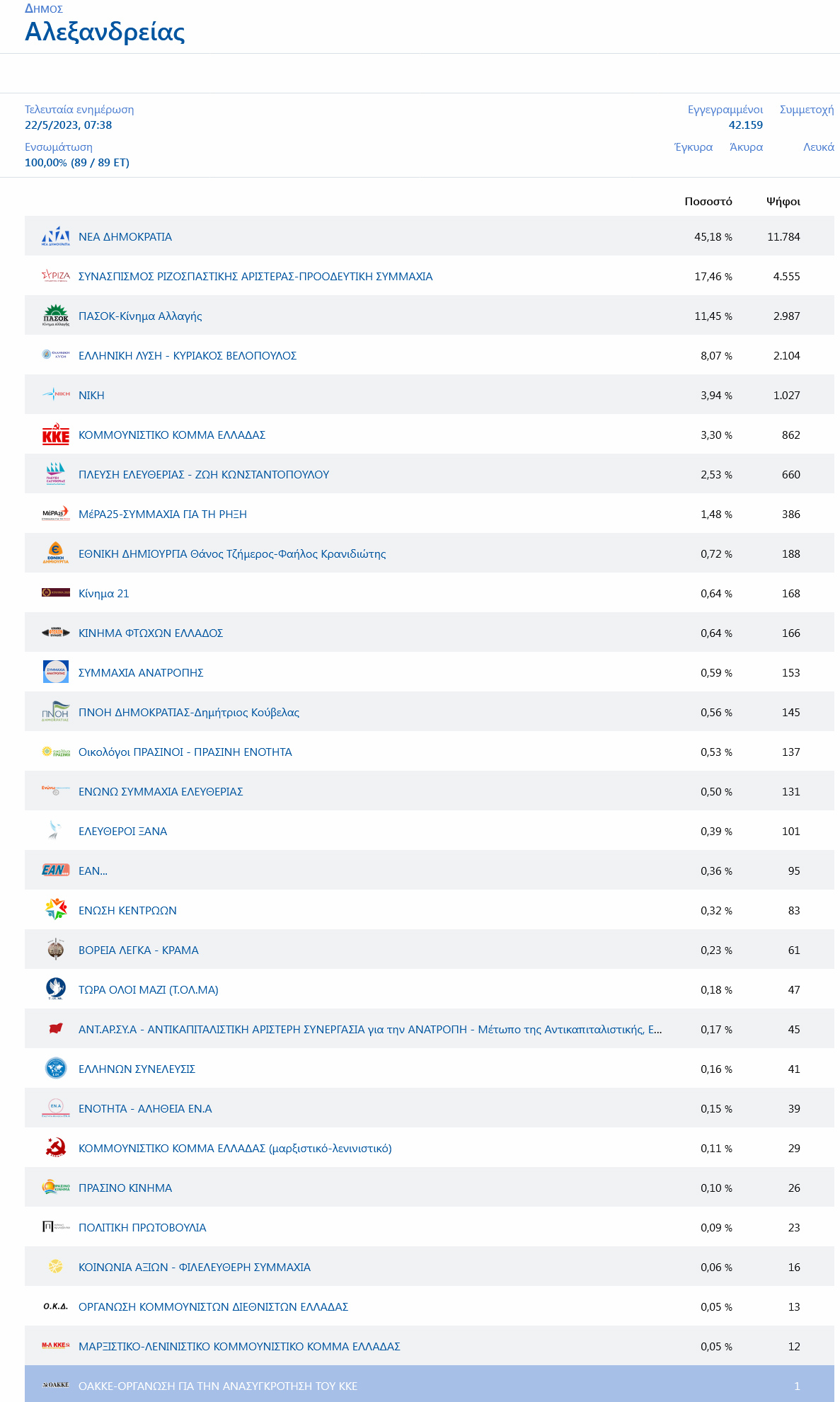Viewport: 840px width, 1402px height.
Task: Click the red KKE party logo
Action: pos(56,435)
